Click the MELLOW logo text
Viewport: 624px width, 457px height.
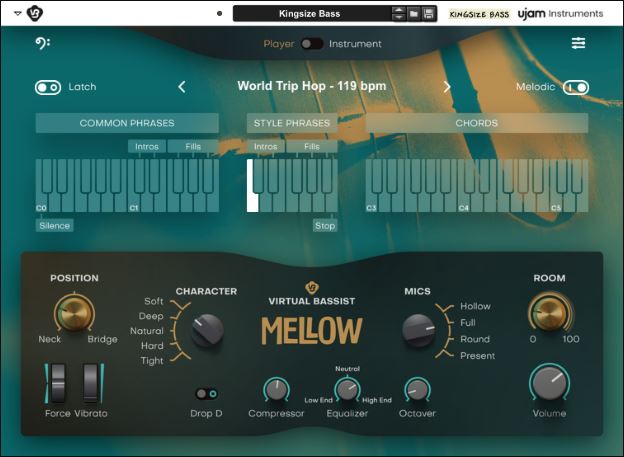pos(312,331)
